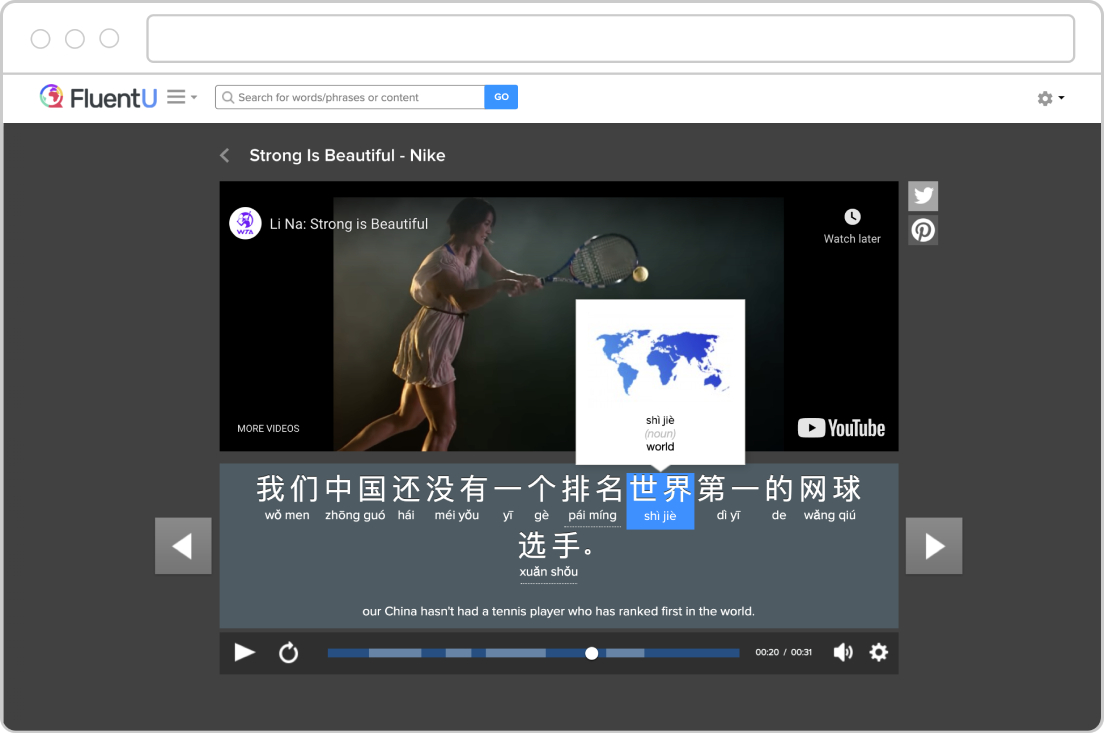Toggle loop replay for the caption
1104x733 pixels.
point(289,652)
